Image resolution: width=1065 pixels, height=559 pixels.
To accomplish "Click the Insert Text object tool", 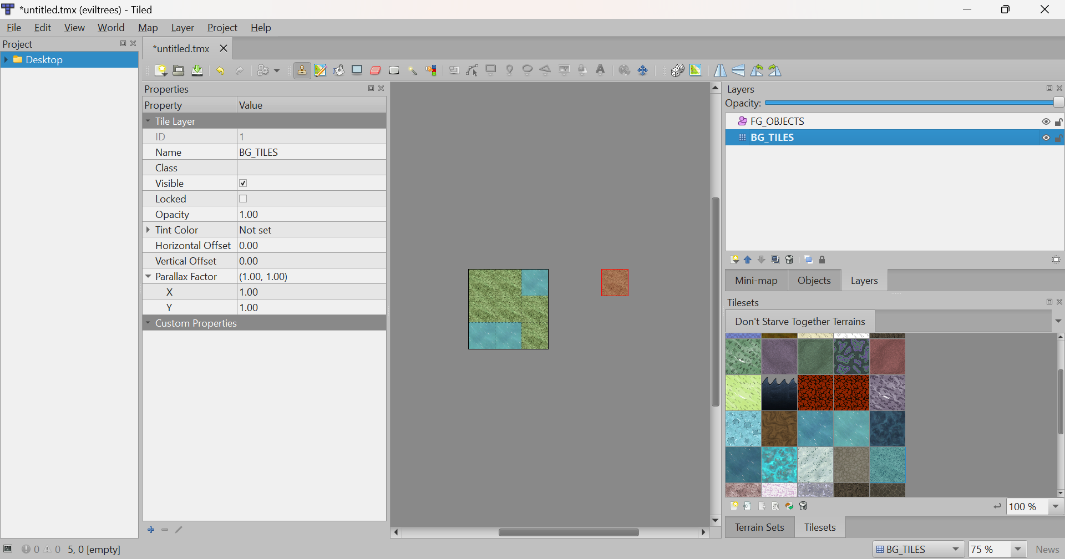I will click(600, 70).
